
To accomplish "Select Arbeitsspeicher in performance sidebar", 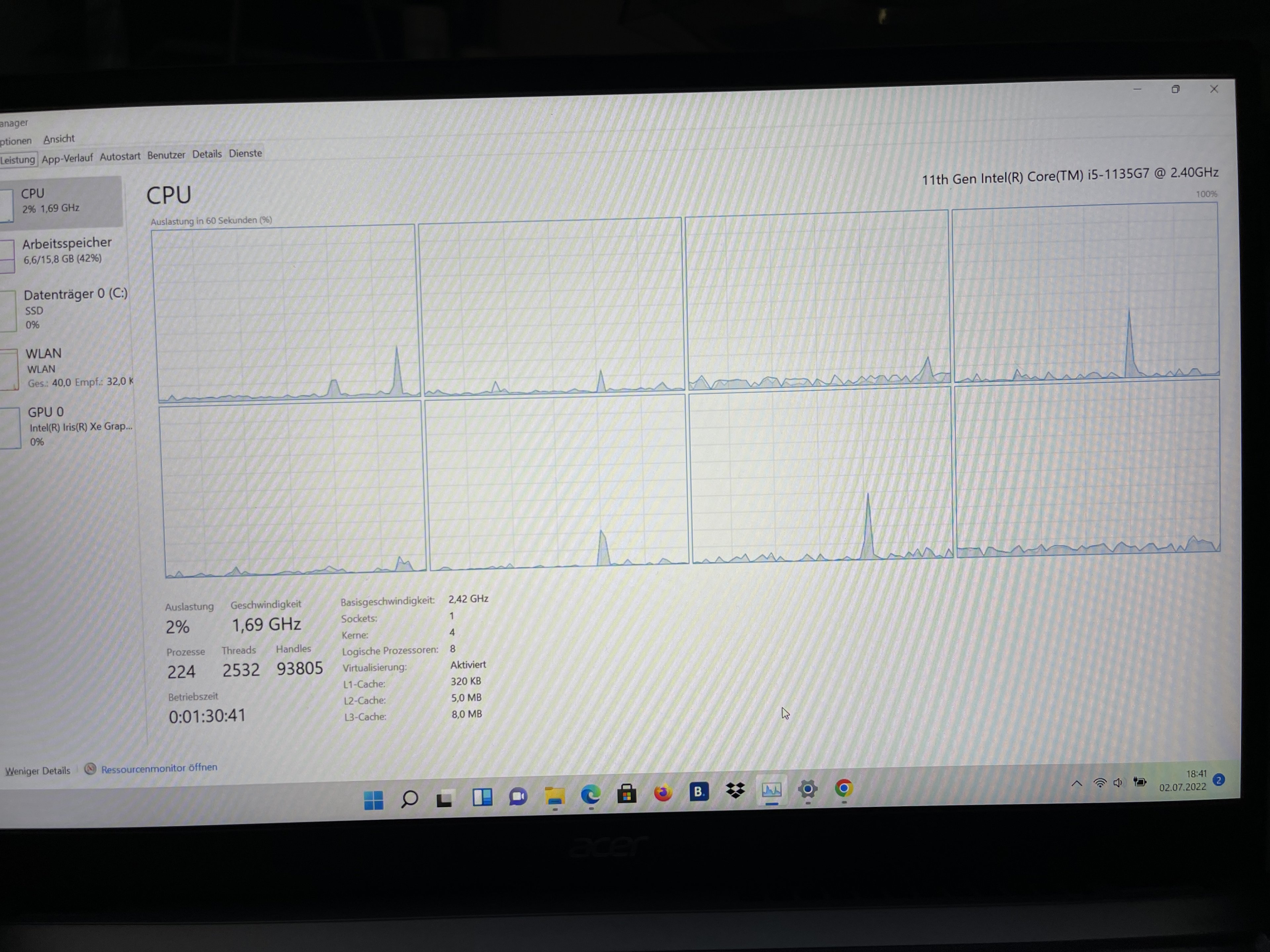I will (66, 250).
